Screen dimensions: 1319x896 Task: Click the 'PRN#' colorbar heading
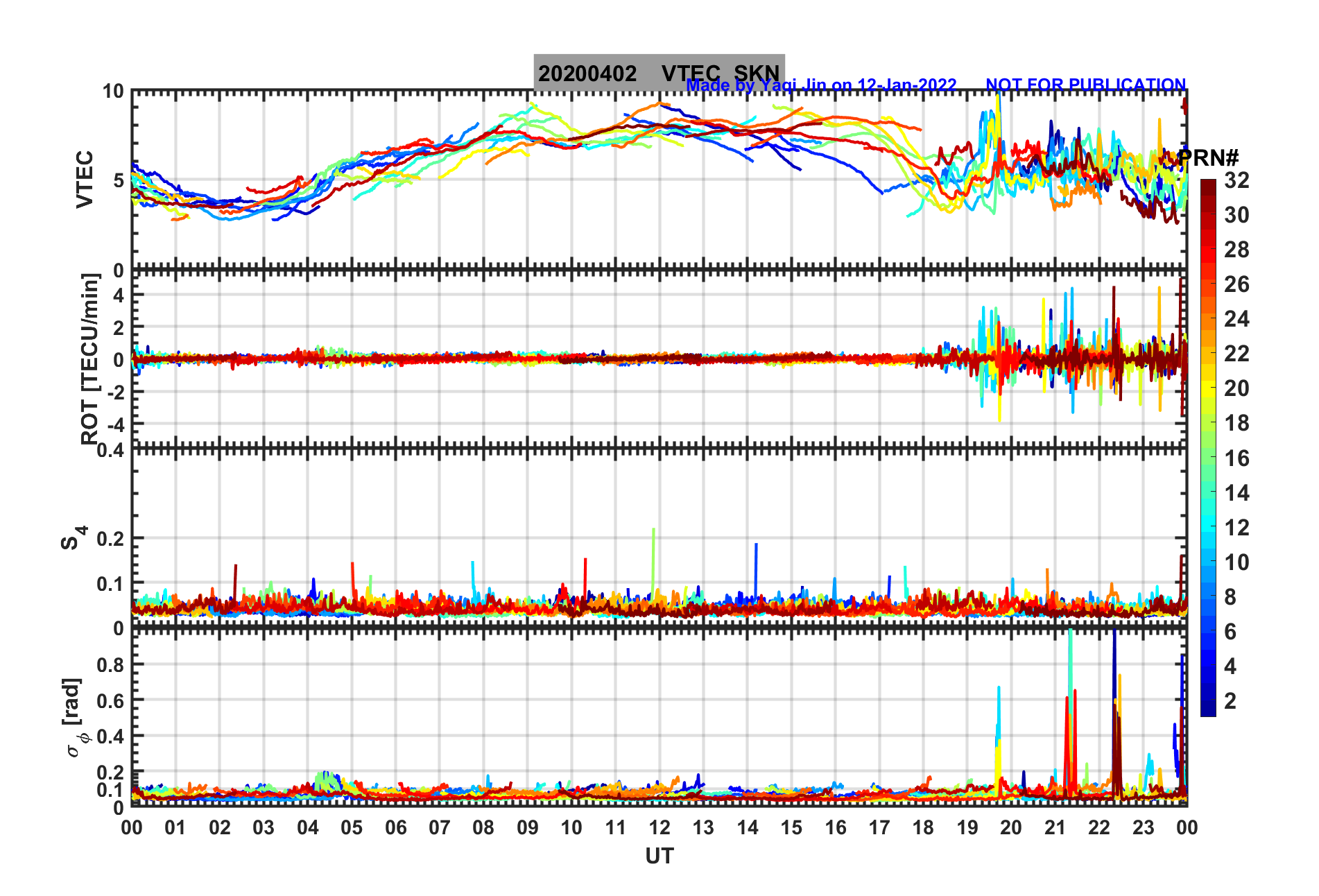pyautogui.click(x=1208, y=158)
